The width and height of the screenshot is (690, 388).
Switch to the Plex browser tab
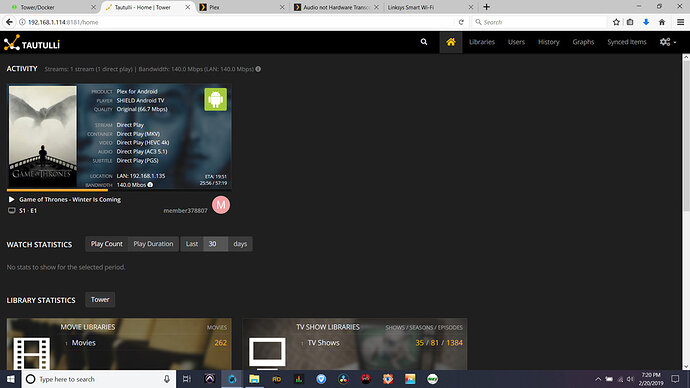(240, 7)
